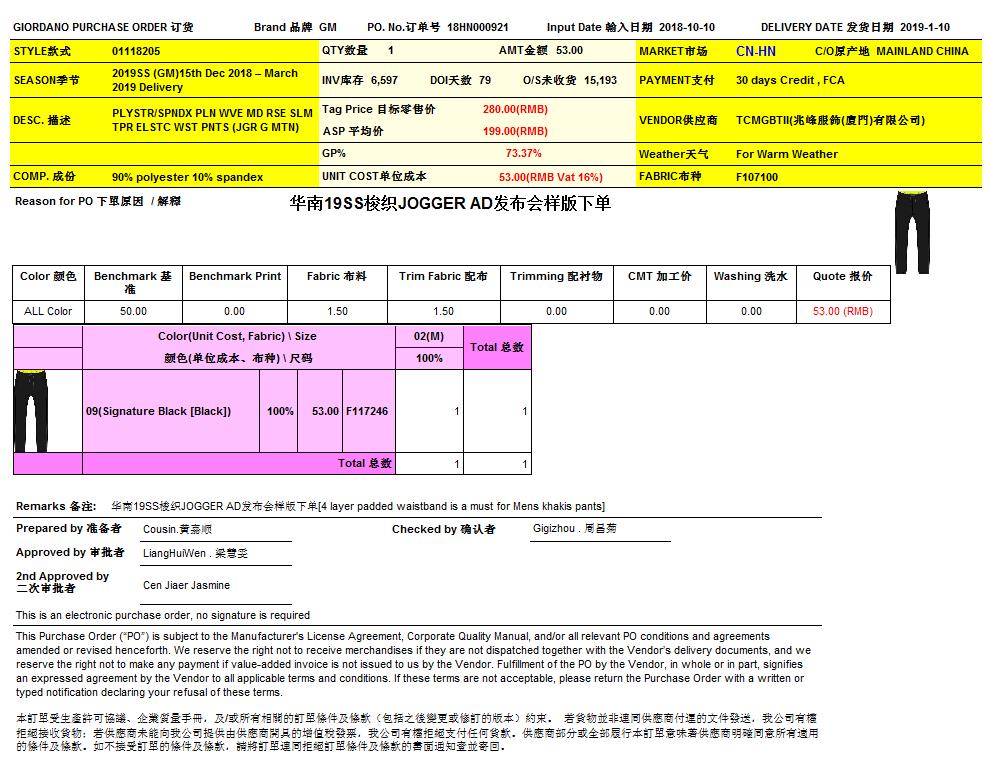Select the style number 01118205
Viewport: 990px width, 775px height.
(x=136, y=51)
